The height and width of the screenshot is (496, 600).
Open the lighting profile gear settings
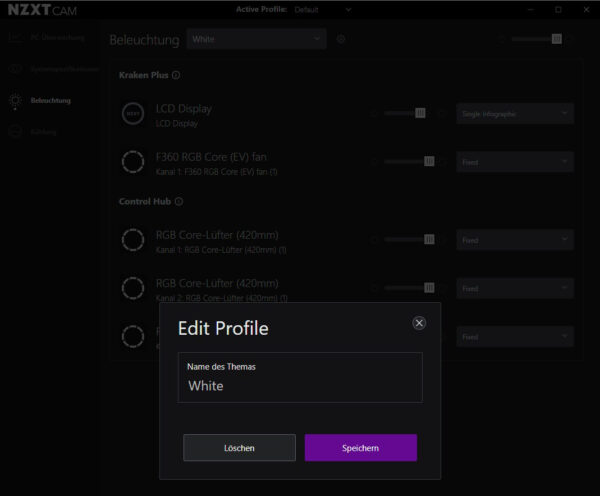pos(341,39)
